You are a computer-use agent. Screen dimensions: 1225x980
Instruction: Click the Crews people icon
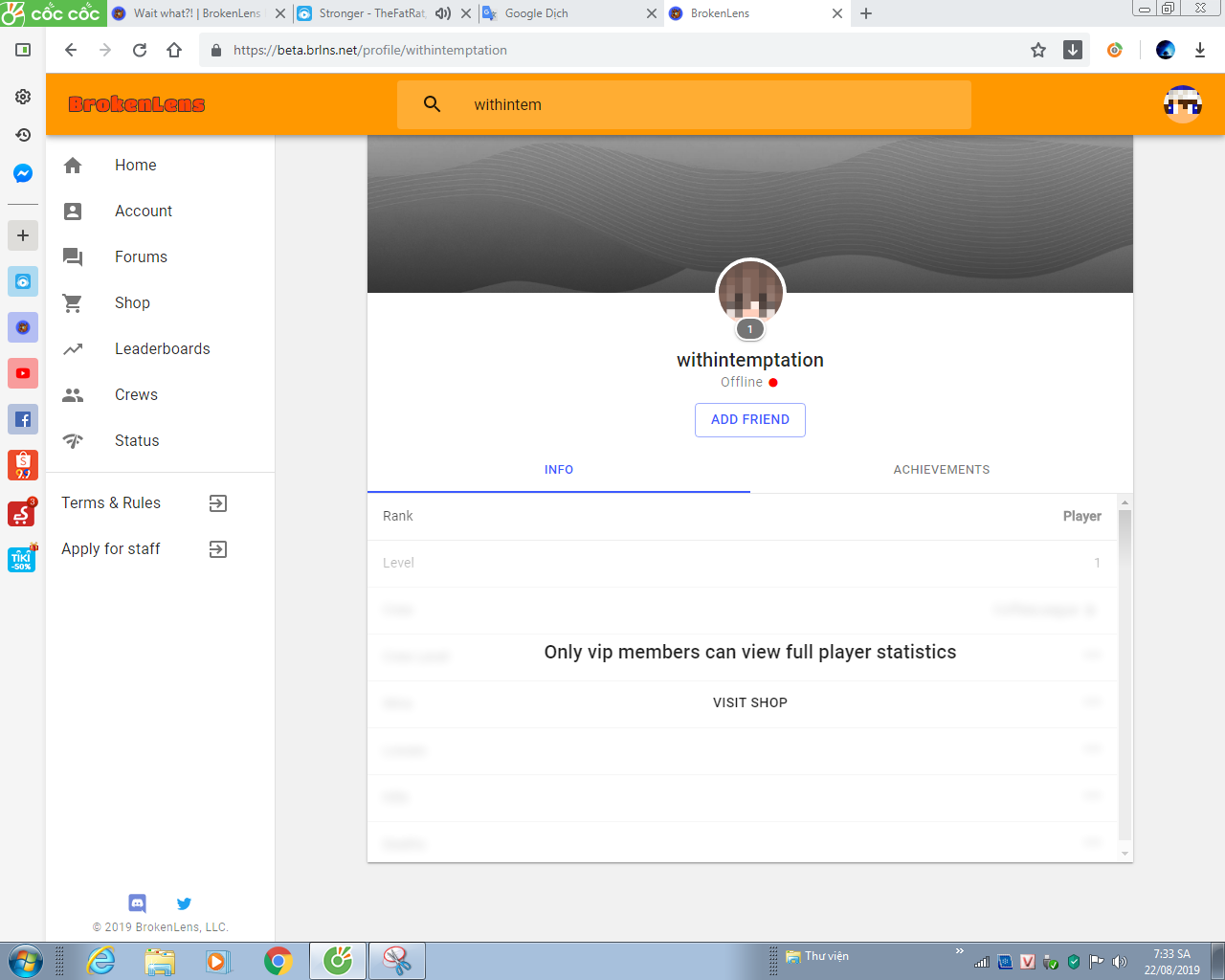click(73, 394)
